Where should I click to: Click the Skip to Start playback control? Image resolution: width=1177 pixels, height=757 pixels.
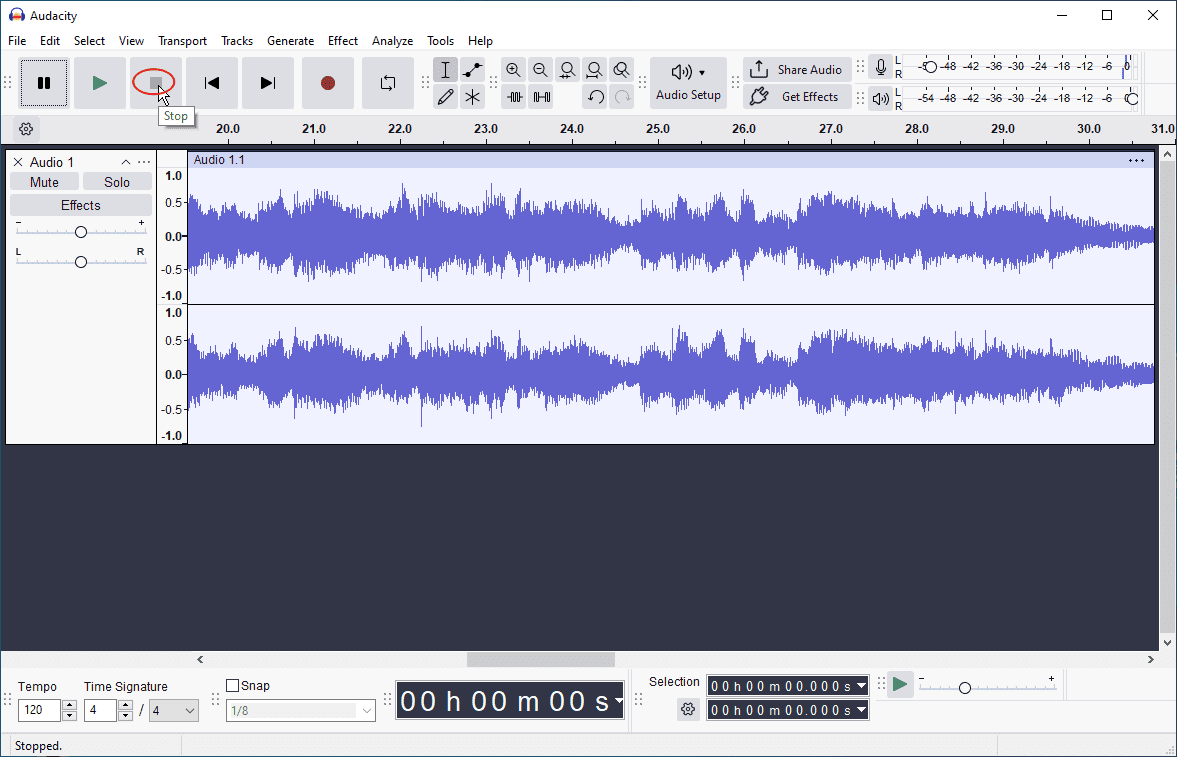coord(212,83)
